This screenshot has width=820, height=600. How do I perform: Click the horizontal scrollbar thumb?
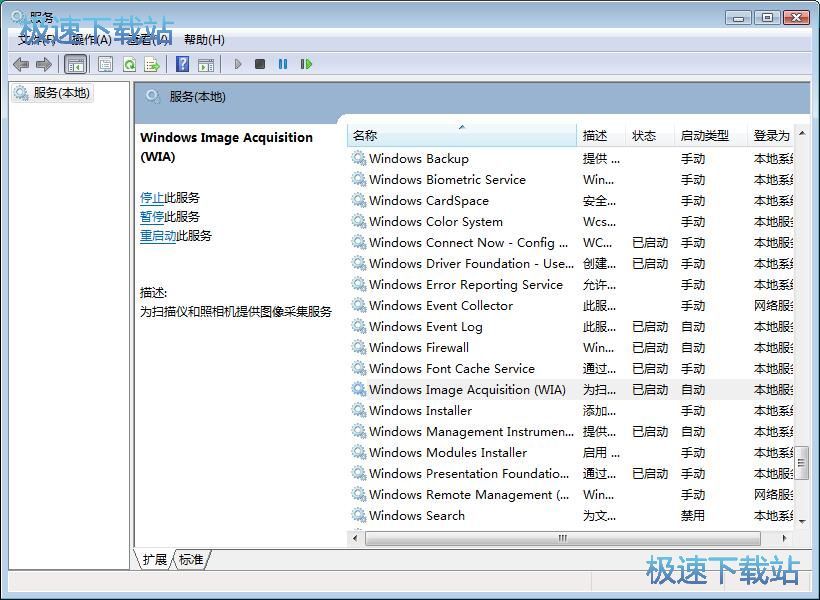[563, 538]
